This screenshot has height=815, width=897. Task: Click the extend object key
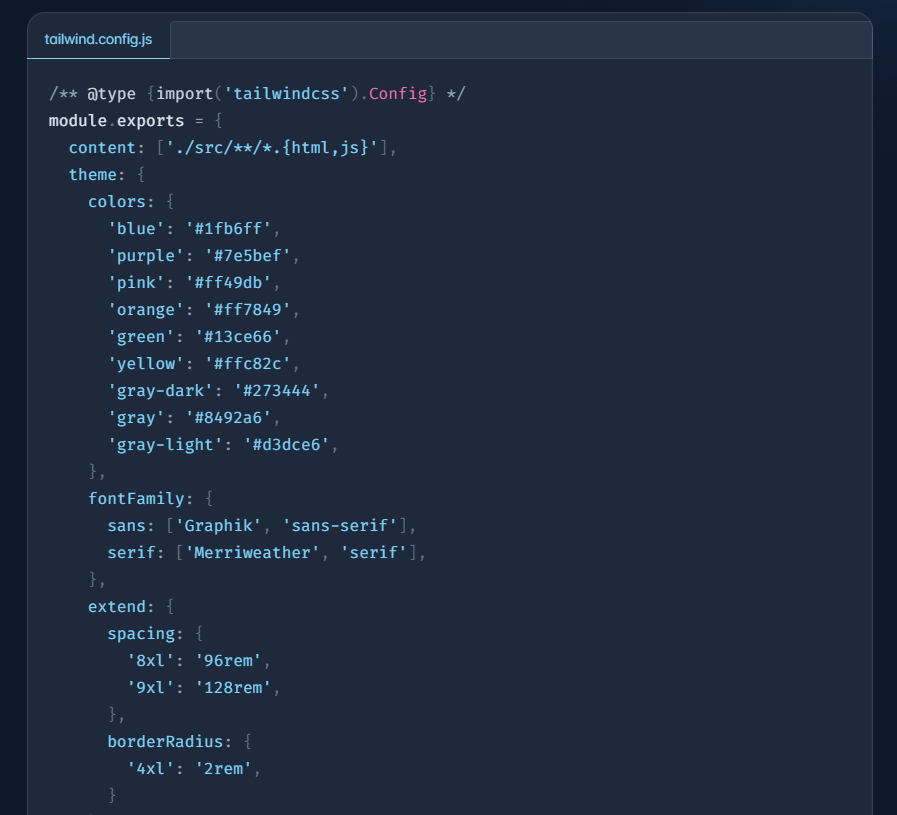[117, 606]
